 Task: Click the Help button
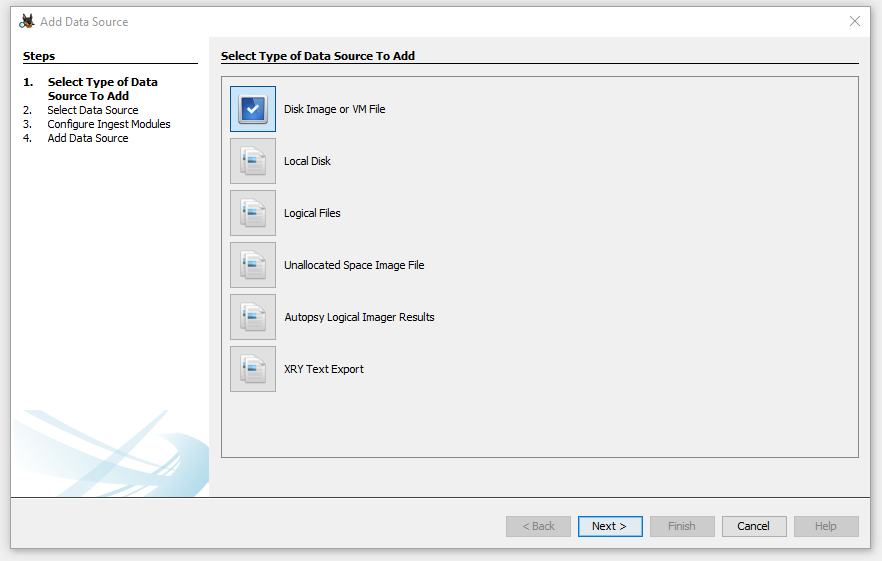(826, 526)
